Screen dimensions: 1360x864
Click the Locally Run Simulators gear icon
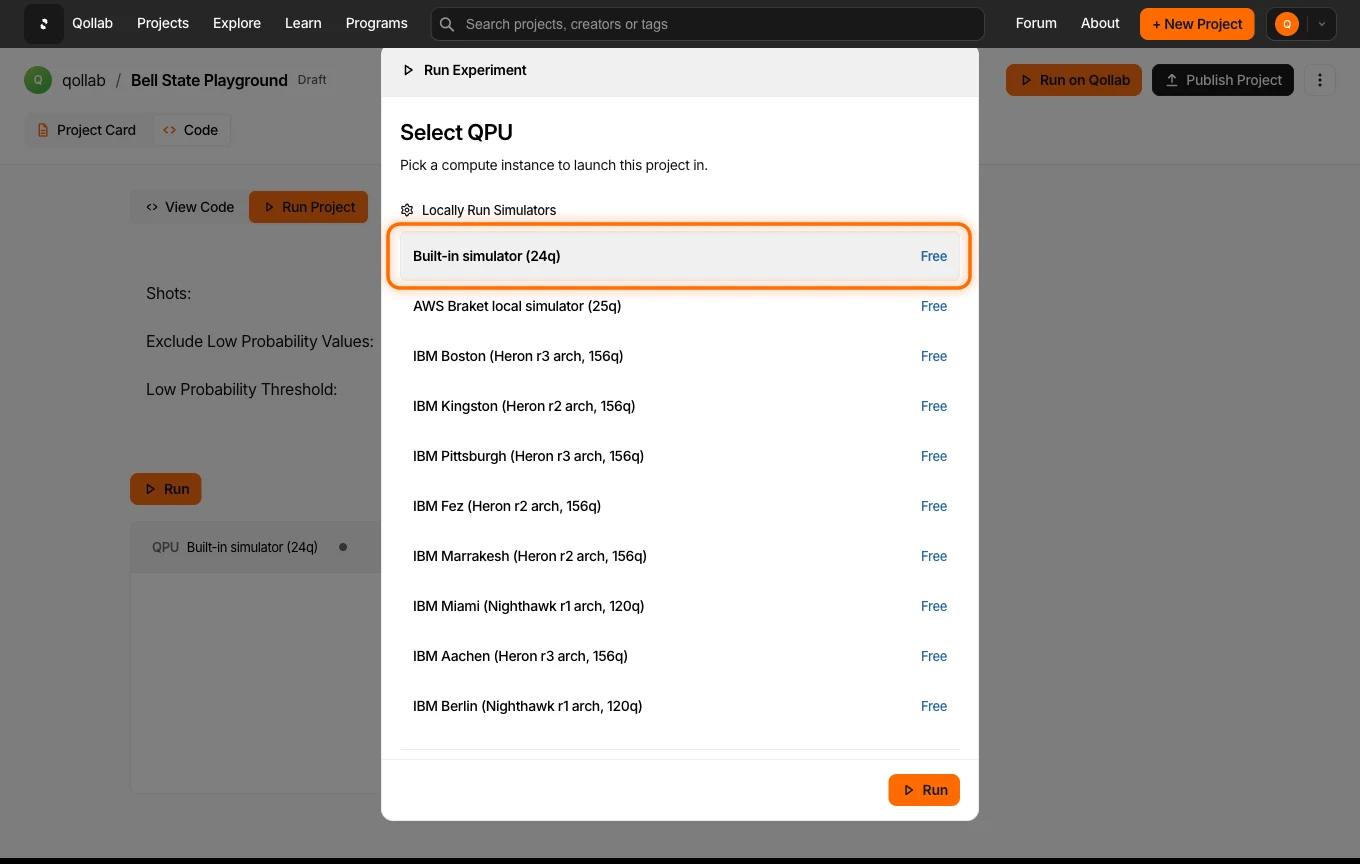point(407,210)
